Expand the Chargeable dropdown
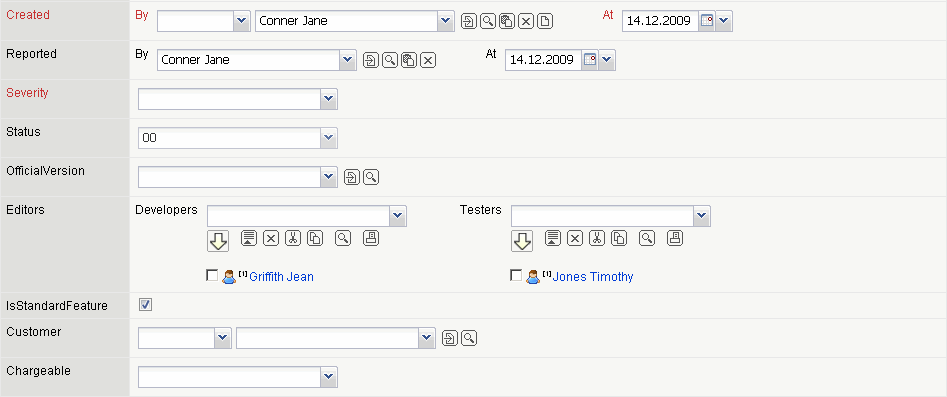This screenshot has width=947, height=397. (328, 377)
